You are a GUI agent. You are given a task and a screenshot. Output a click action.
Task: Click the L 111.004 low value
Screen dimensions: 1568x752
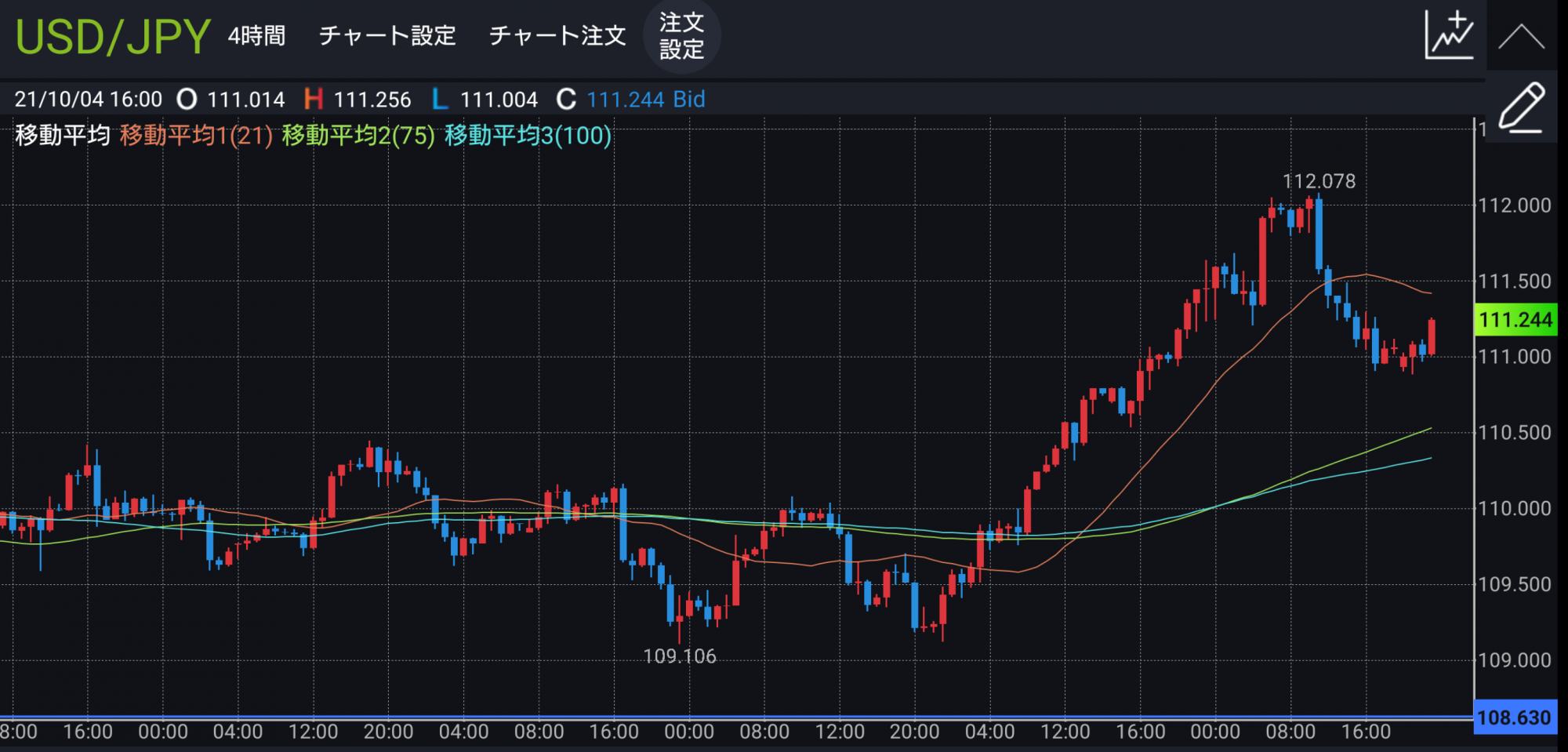click(x=485, y=100)
